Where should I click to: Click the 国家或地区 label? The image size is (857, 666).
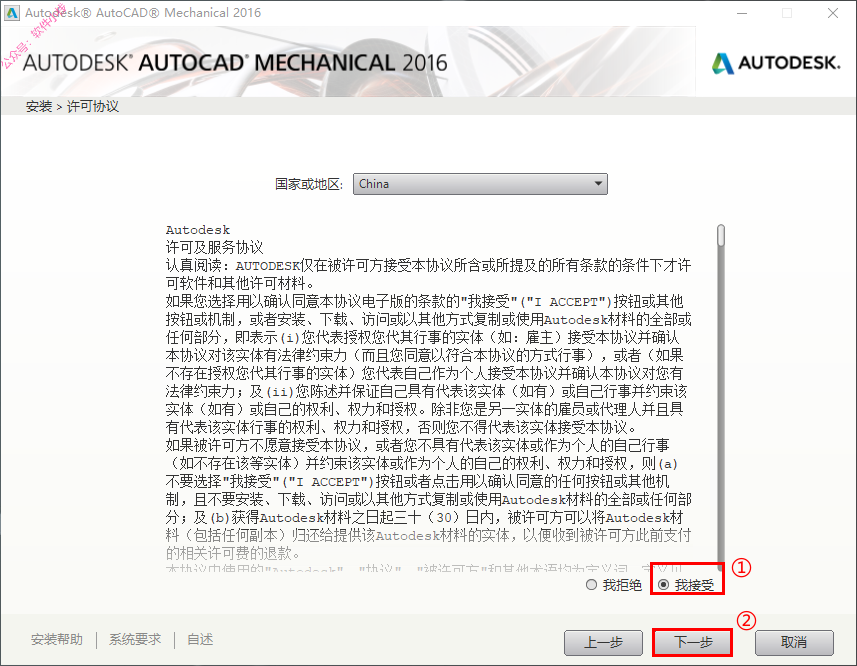309,184
